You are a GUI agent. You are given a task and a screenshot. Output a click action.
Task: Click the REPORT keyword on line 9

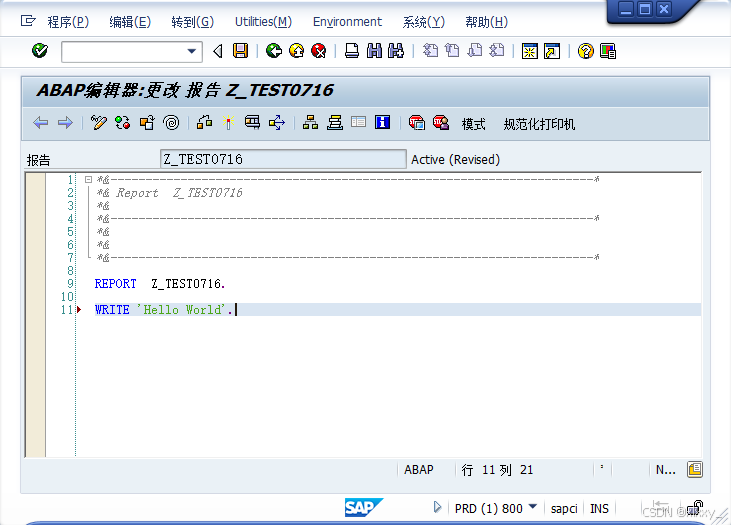point(116,283)
